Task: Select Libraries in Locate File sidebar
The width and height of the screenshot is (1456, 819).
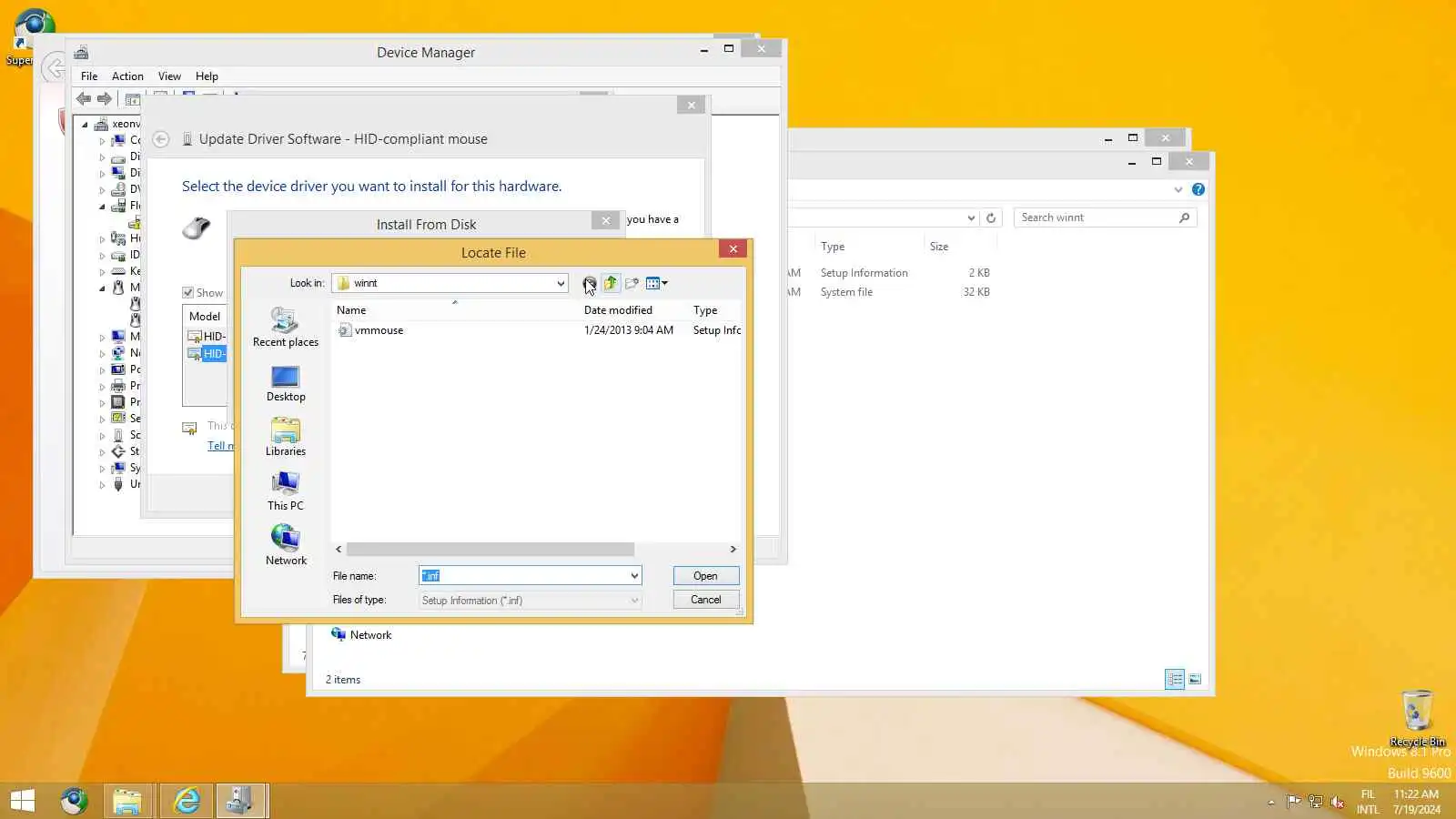Action: point(286,437)
